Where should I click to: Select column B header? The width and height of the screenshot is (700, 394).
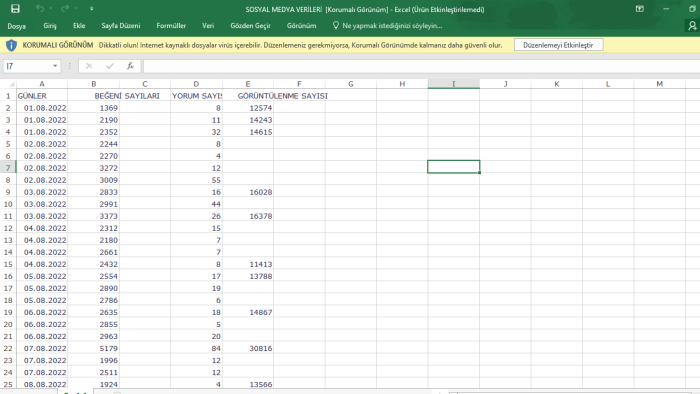click(x=93, y=84)
